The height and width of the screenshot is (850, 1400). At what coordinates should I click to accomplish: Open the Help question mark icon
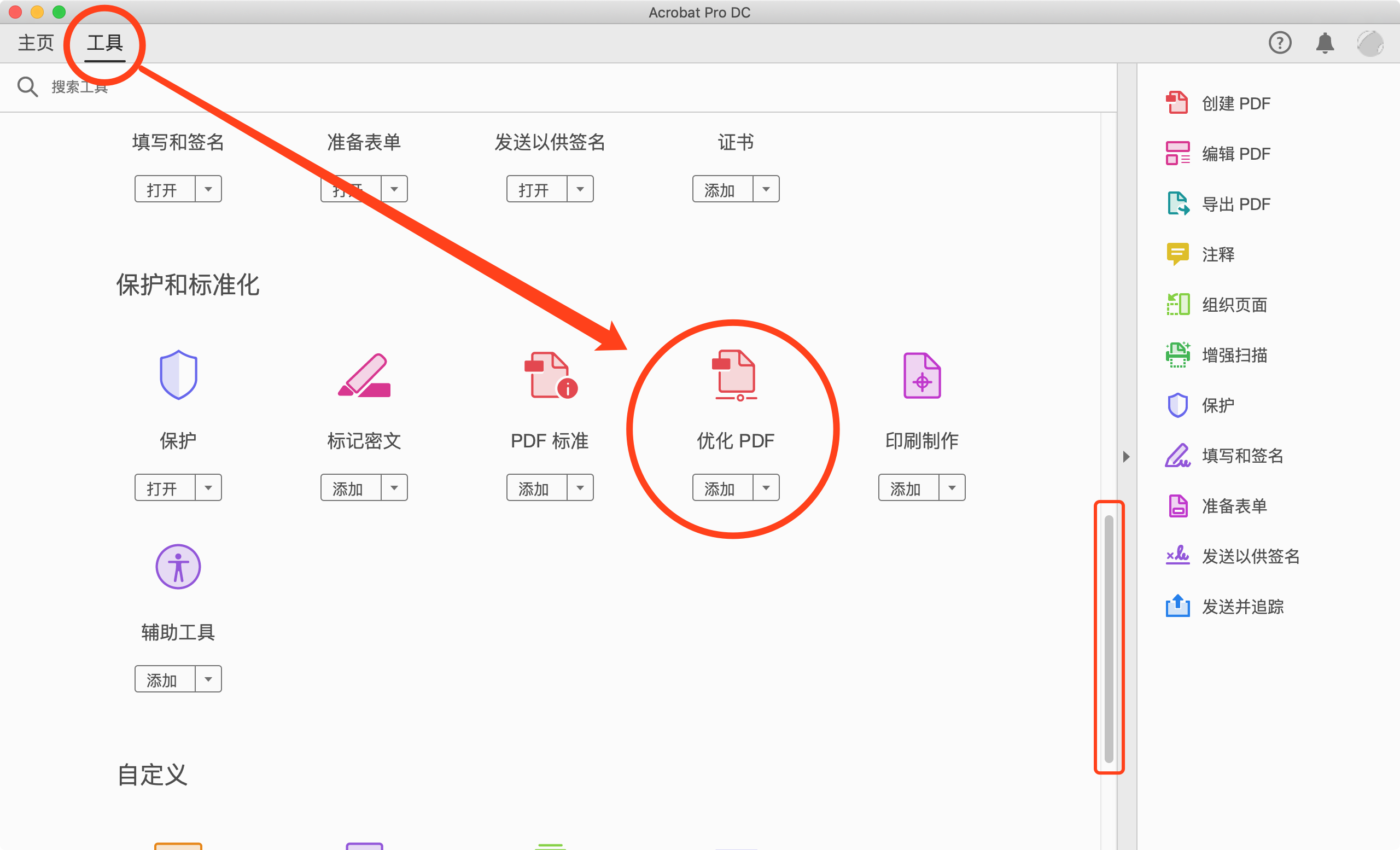click(1280, 43)
